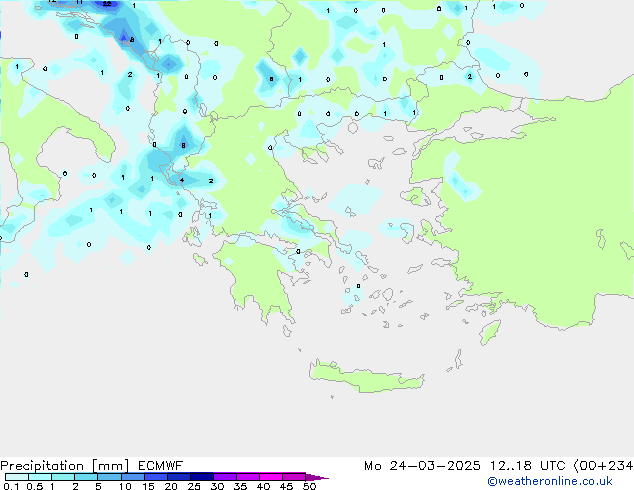634x490 pixels.
Task: Click the 'Precipitation' title text
Action: click(42, 466)
